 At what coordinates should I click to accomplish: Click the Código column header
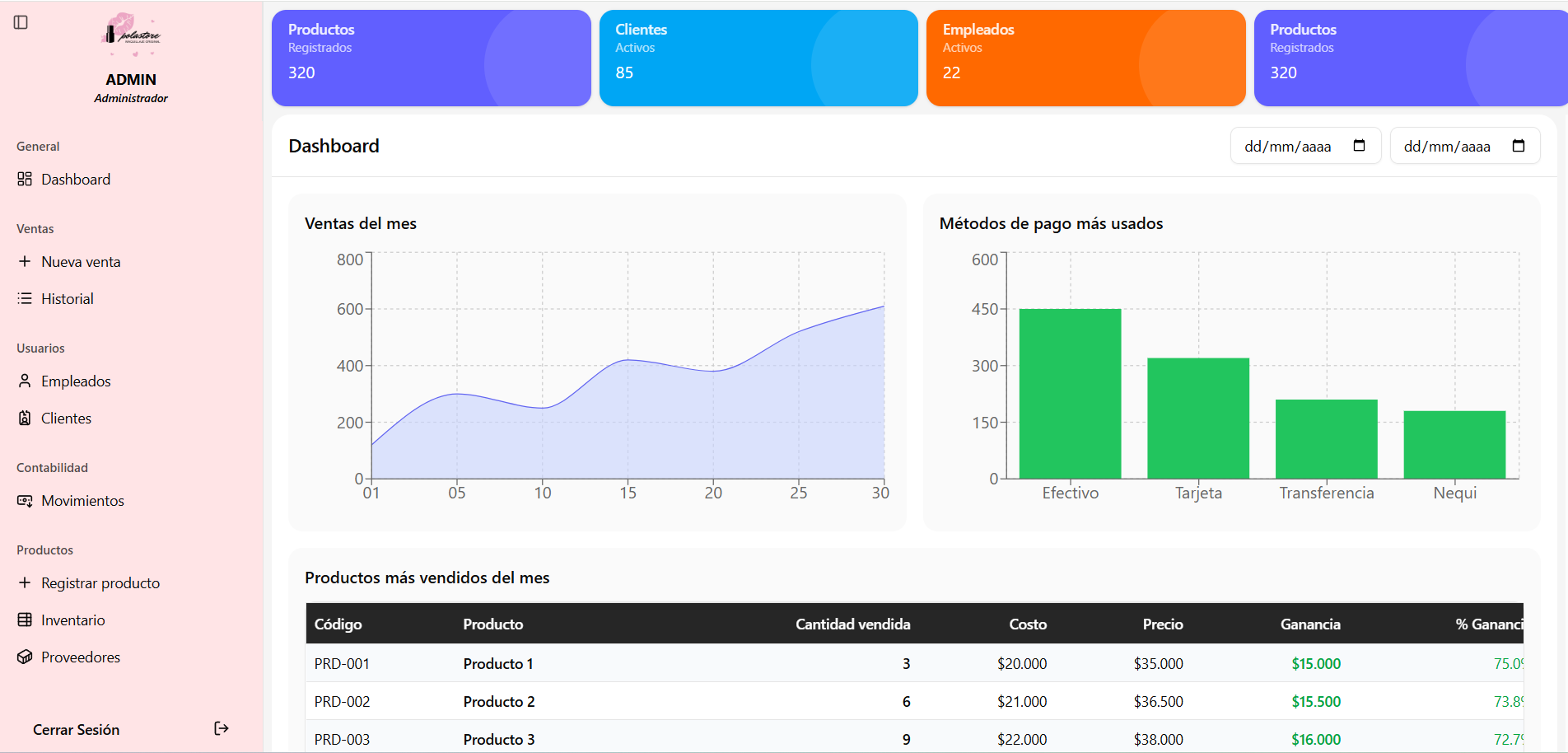point(338,624)
